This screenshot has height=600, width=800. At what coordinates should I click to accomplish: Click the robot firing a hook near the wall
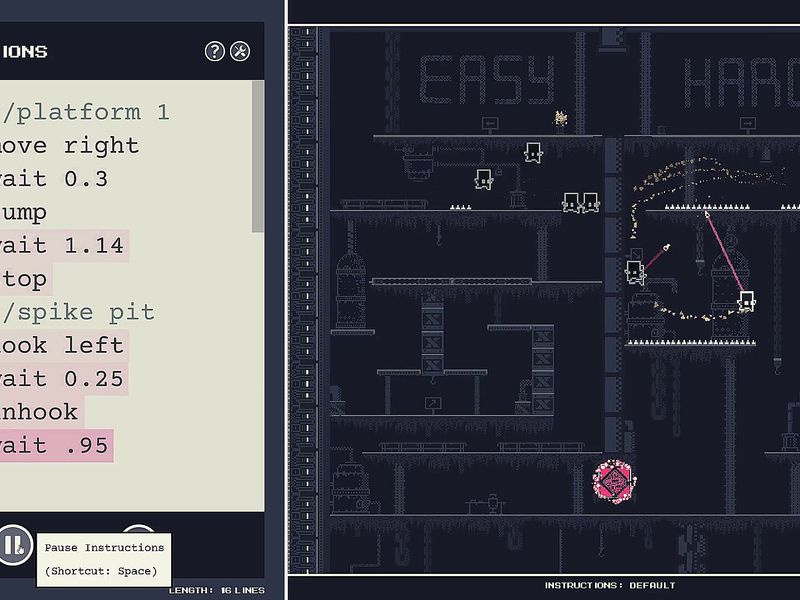coord(635,272)
